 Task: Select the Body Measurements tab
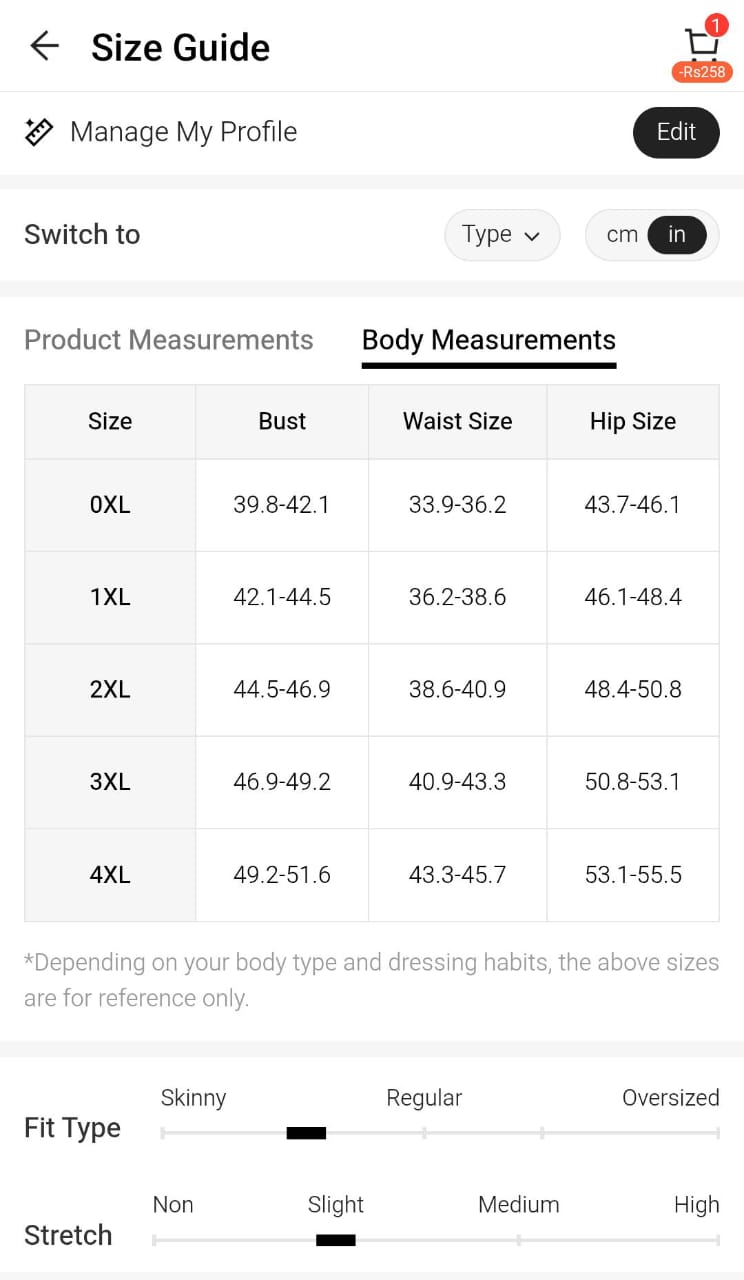pos(488,340)
